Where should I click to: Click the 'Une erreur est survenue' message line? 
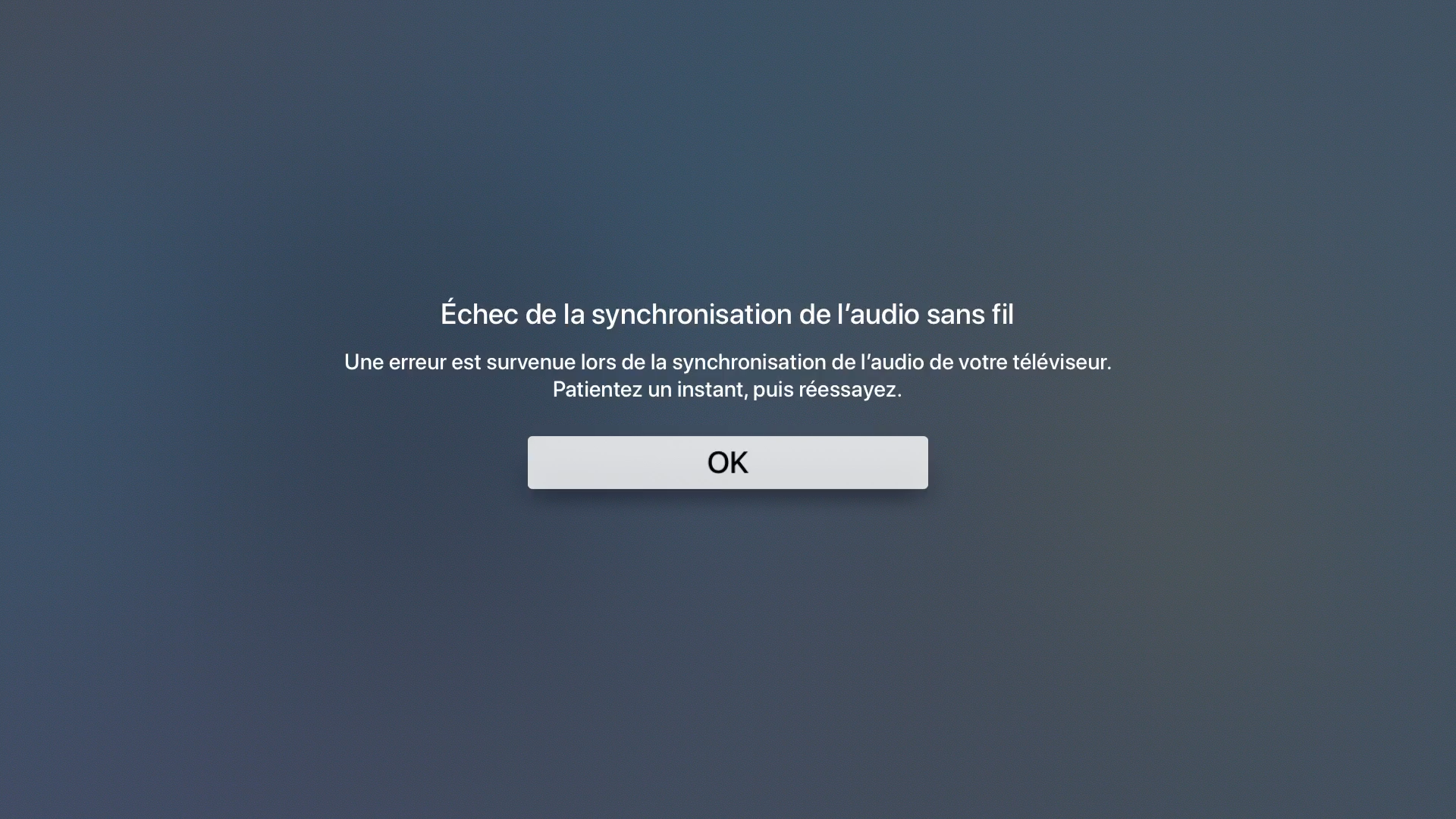pos(727,362)
